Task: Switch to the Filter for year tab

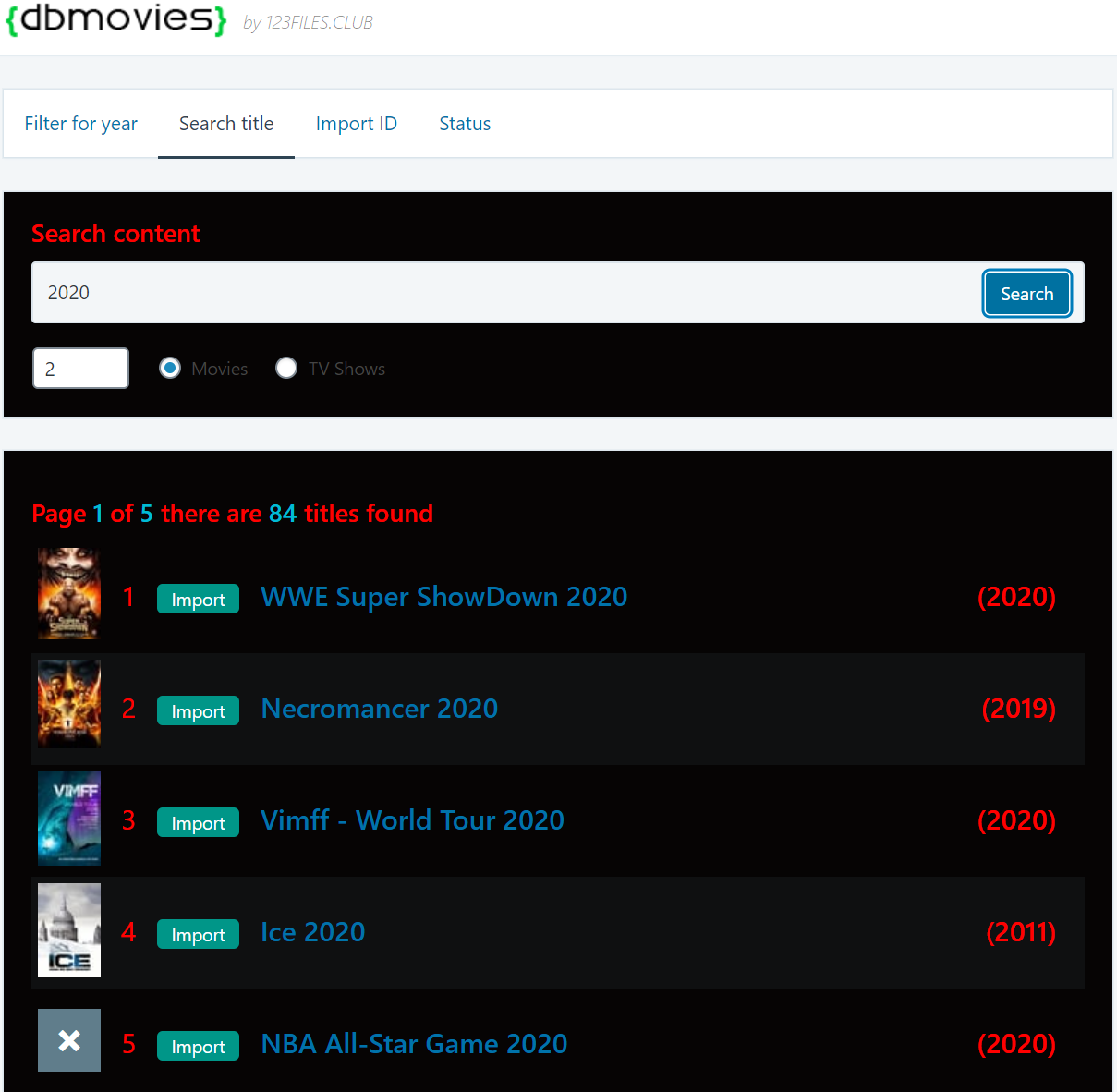Action: pyautogui.click(x=80, y=124)
